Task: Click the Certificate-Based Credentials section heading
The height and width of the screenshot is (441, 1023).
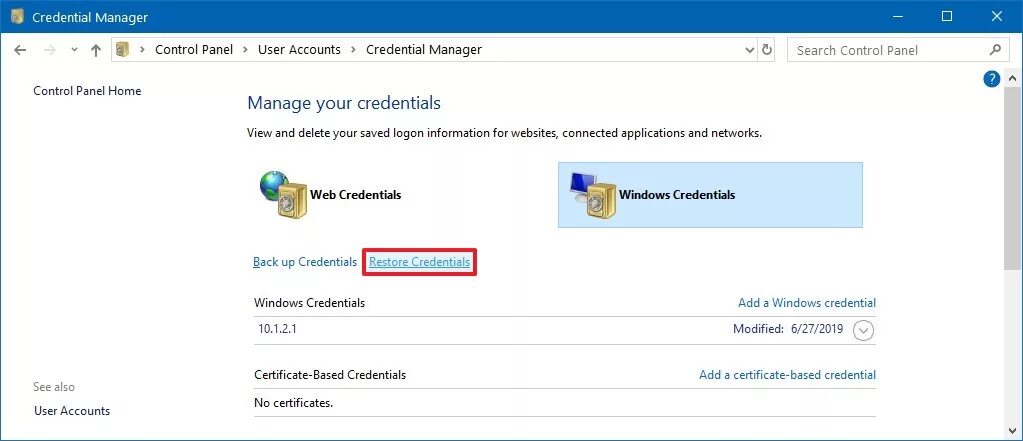Action: point(330,374)
